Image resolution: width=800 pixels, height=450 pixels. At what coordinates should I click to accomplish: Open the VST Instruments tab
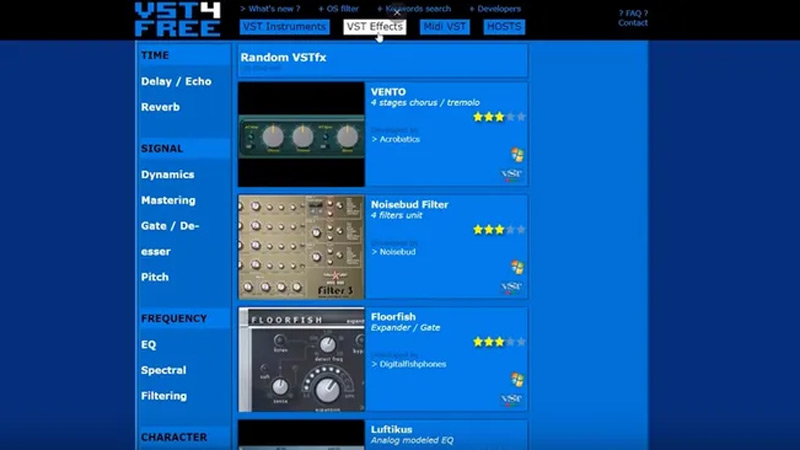tap(284, 27)
